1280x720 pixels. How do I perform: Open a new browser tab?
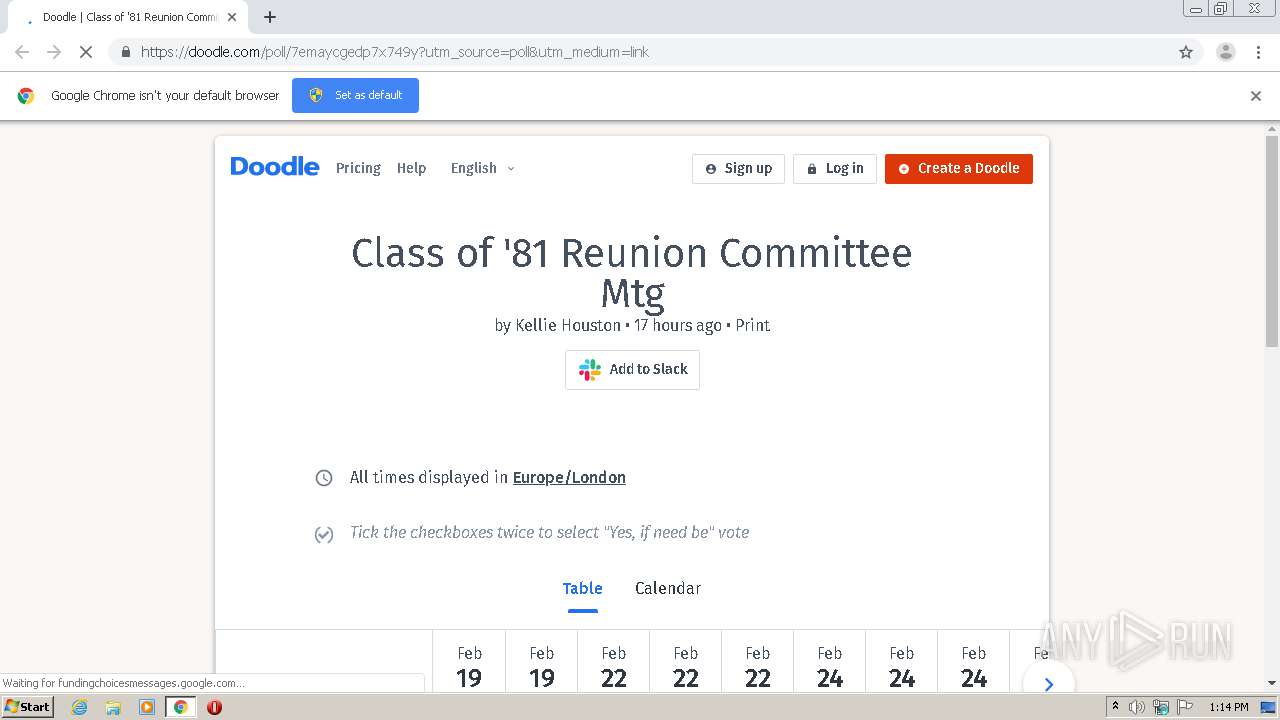(x=270, y=17)
